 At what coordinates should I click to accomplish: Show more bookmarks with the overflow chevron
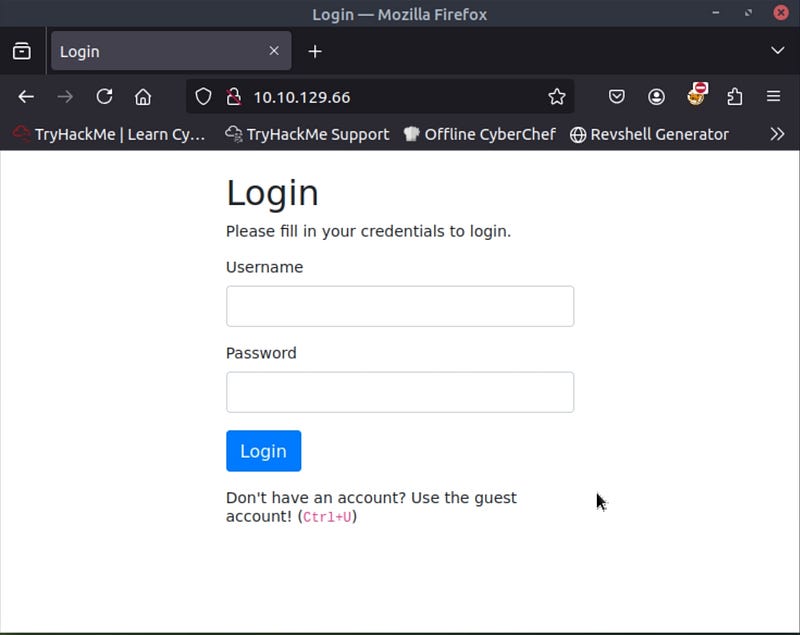[777, 134]
